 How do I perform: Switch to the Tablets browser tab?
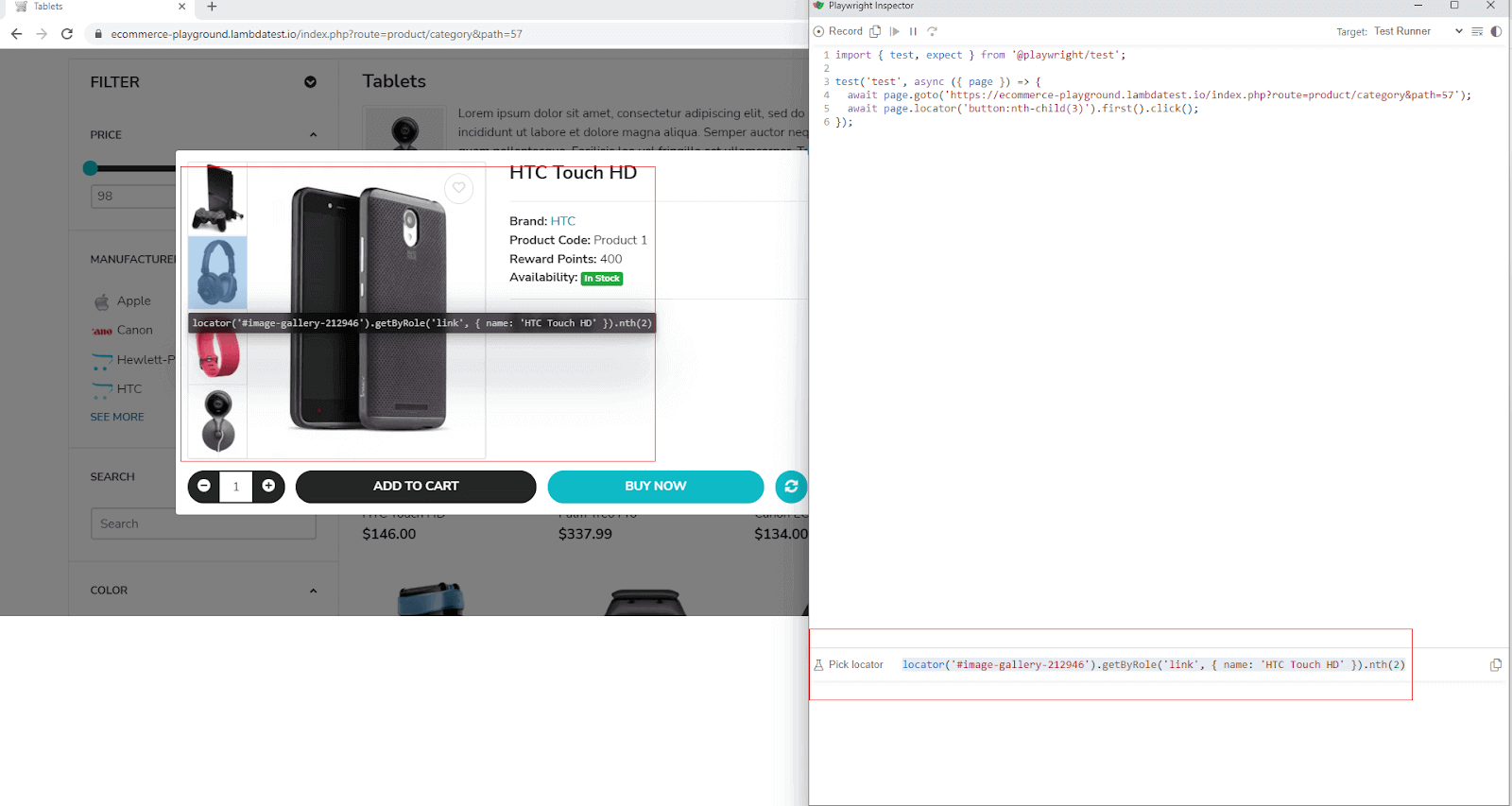pos(94,7)
